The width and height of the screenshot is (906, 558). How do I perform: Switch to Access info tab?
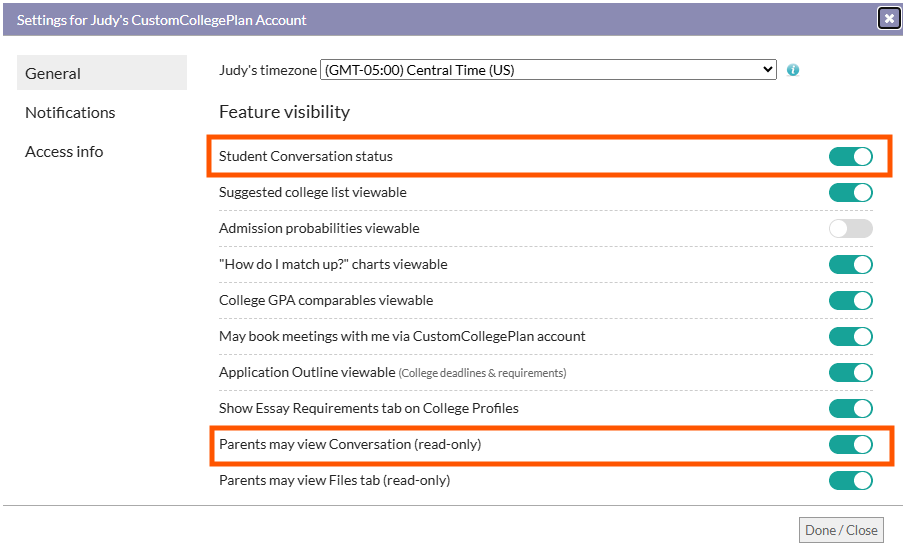click(64, 151)
